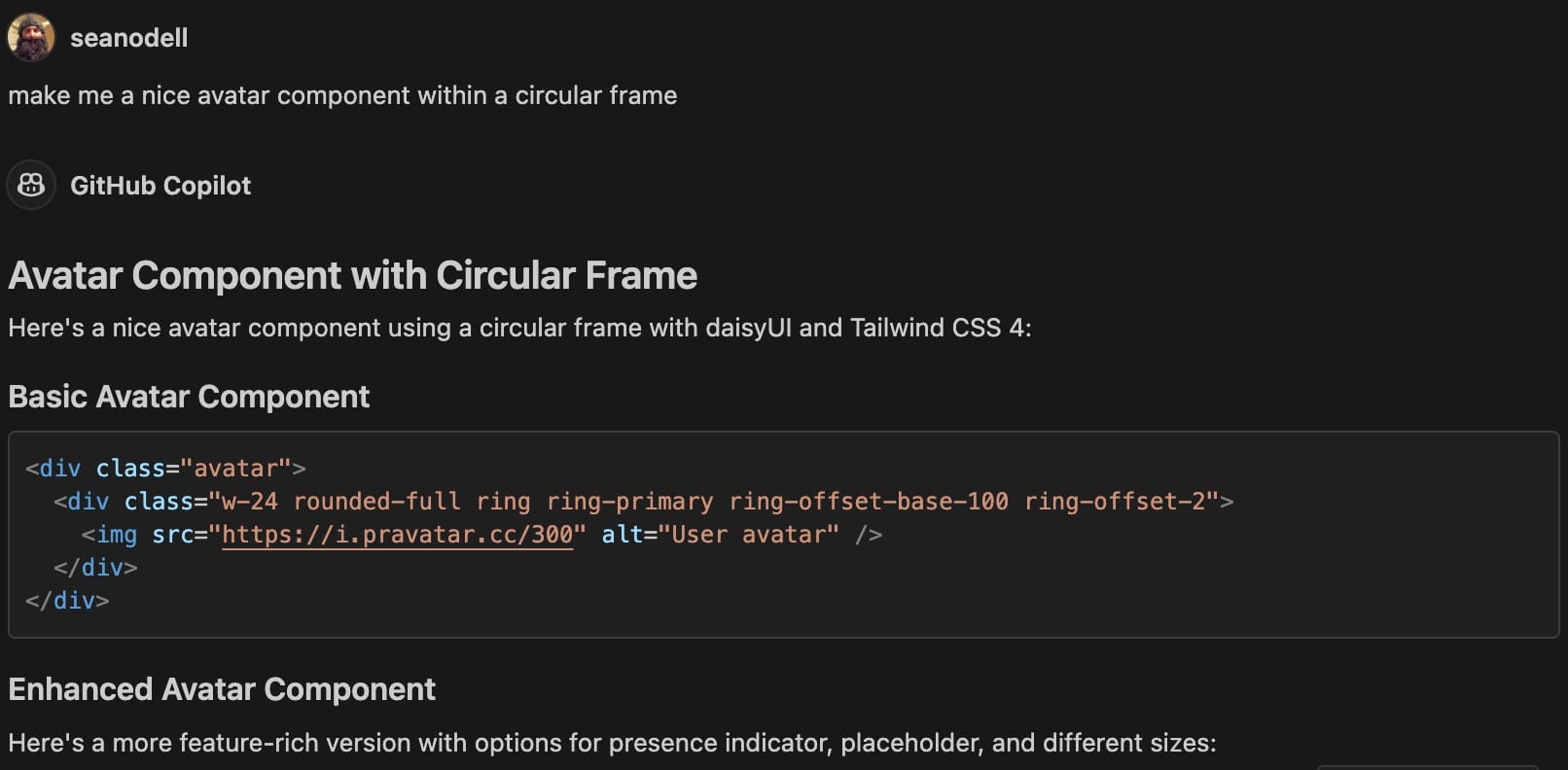Open the seanodell username link
Viewport: 1568px width, 770px height.
128,38
